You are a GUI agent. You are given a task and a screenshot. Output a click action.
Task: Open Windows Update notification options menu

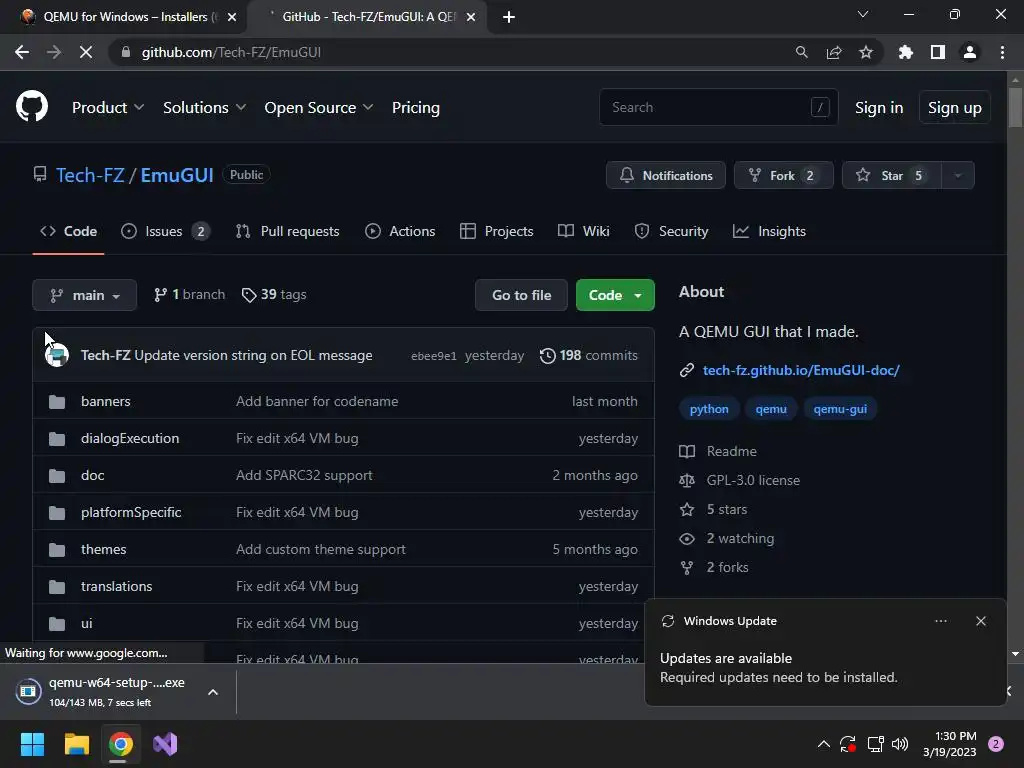pyautogui.click(x=940, y=621)
